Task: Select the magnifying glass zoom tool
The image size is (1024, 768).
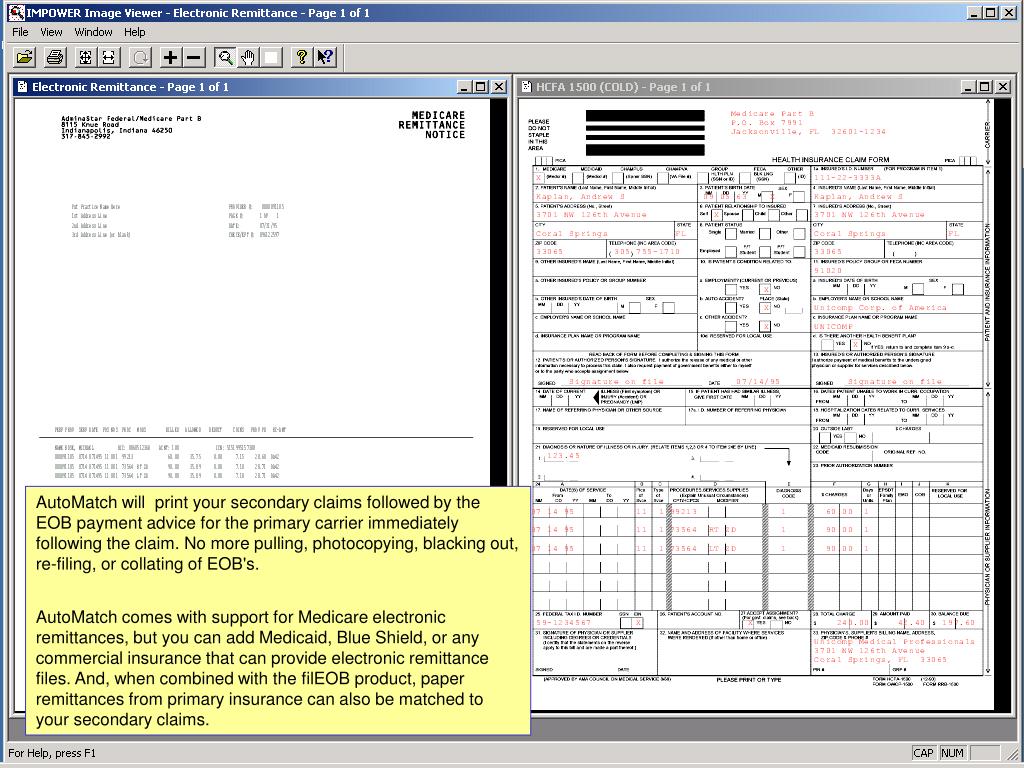Action: [225, 57]
